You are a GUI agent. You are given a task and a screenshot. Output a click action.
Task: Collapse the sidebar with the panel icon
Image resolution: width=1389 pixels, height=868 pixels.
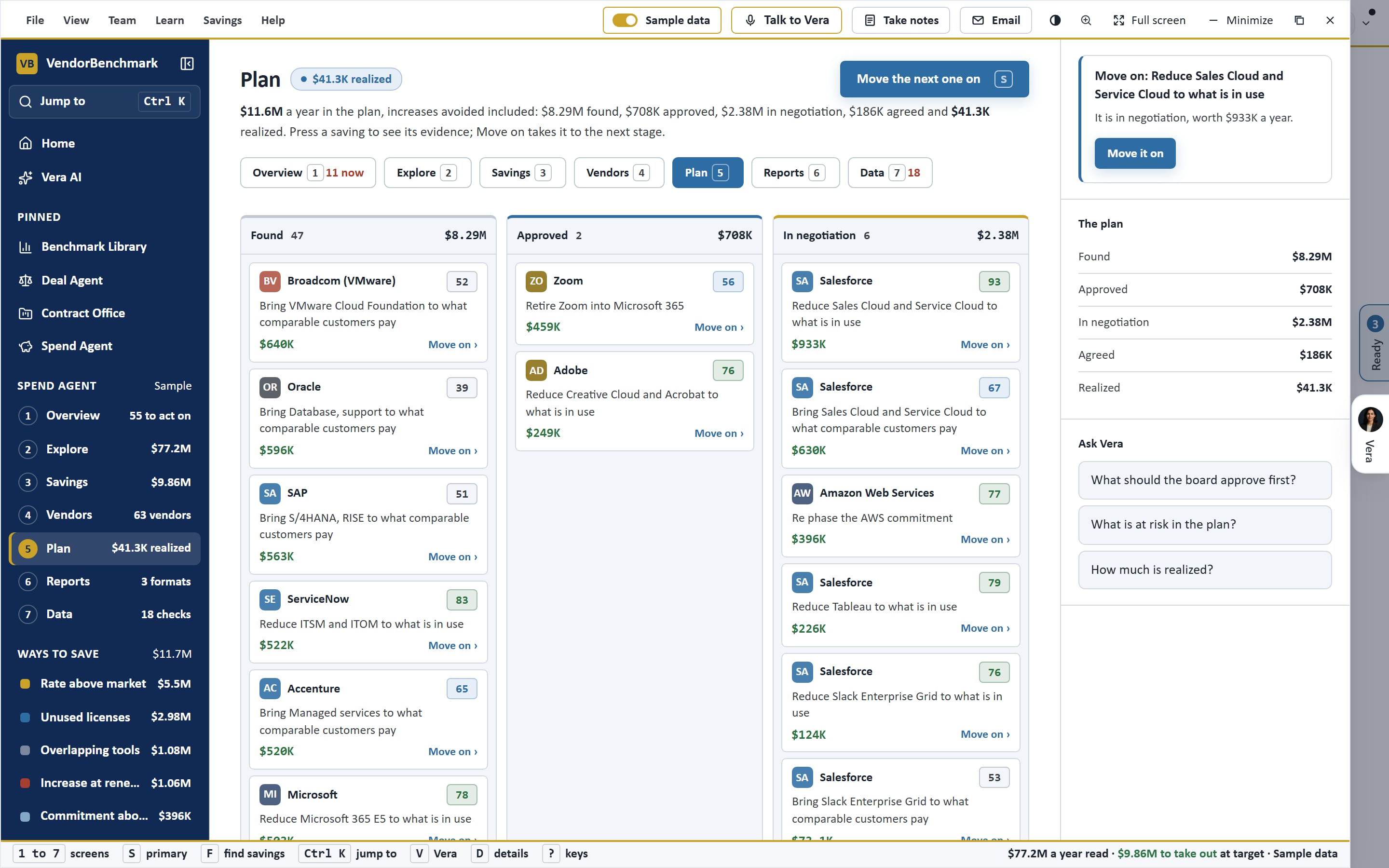coord(187,63)
